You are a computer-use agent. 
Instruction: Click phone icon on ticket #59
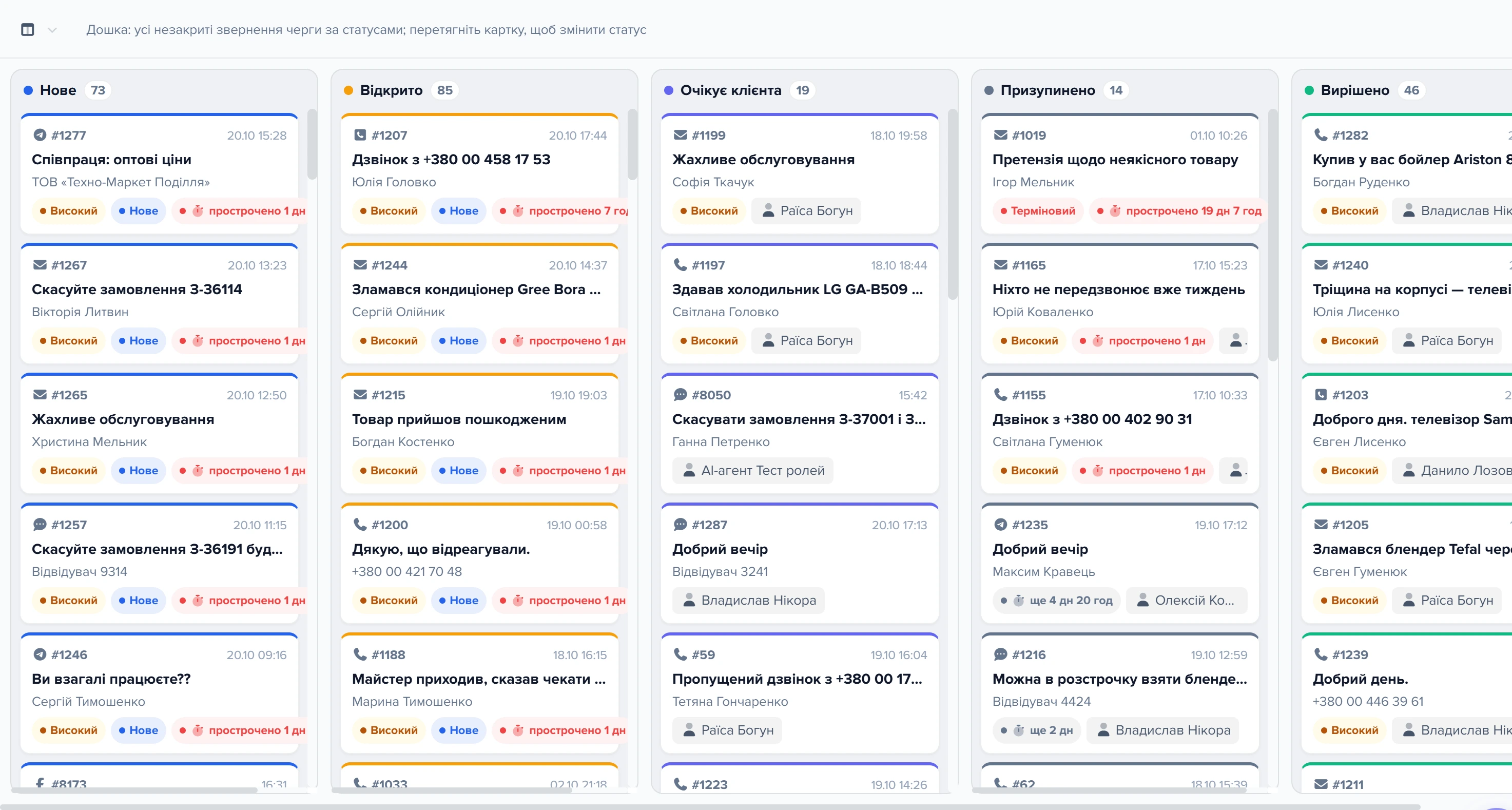click(680, 654)
